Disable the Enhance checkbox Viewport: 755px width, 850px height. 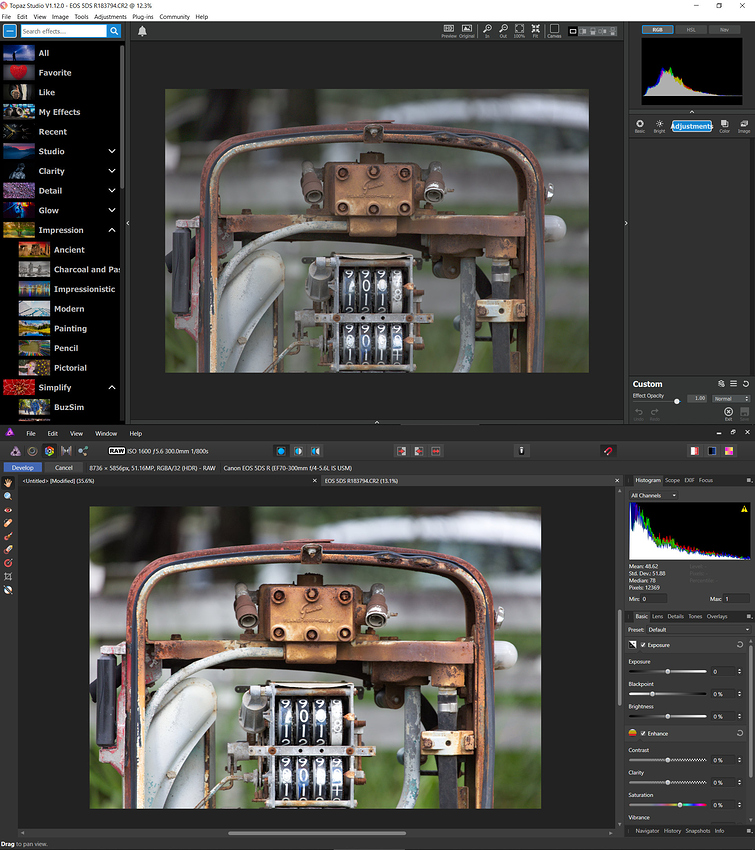(643, 733)
